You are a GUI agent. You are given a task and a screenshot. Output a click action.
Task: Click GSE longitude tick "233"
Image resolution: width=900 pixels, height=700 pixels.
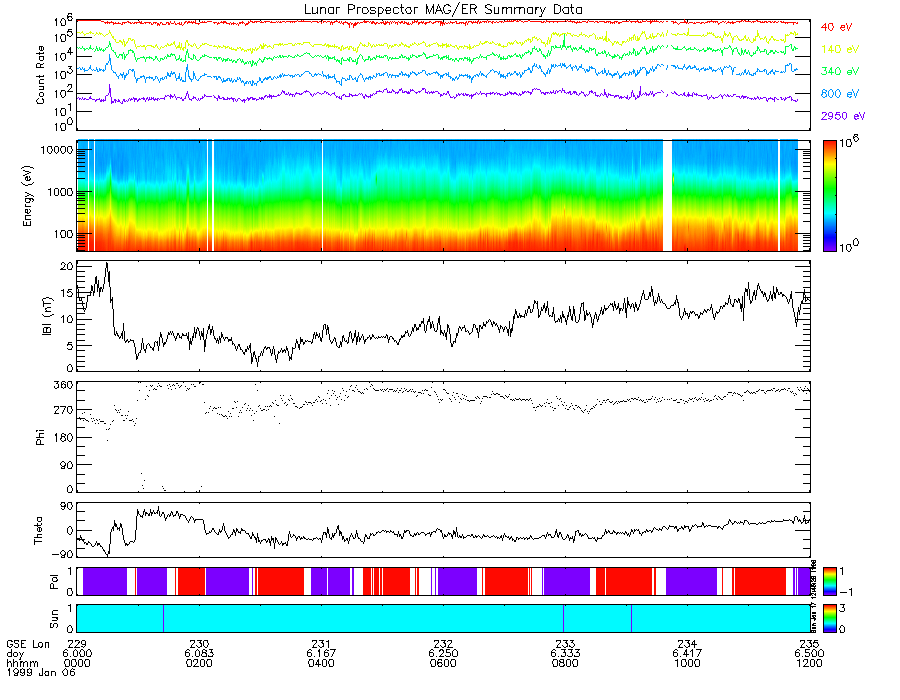(x=565, y=644)
